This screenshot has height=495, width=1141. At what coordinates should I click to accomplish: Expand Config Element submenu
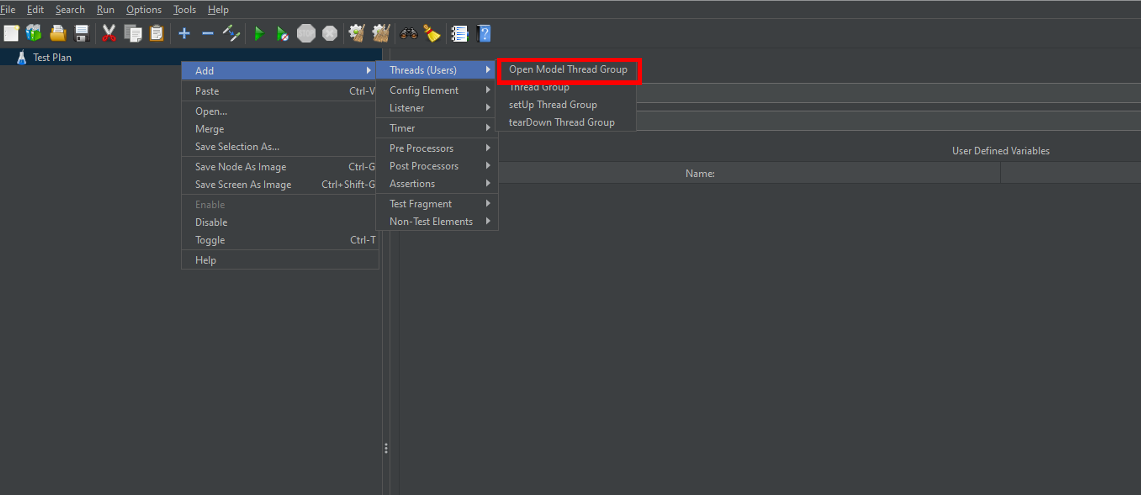(x=437, y=90)
